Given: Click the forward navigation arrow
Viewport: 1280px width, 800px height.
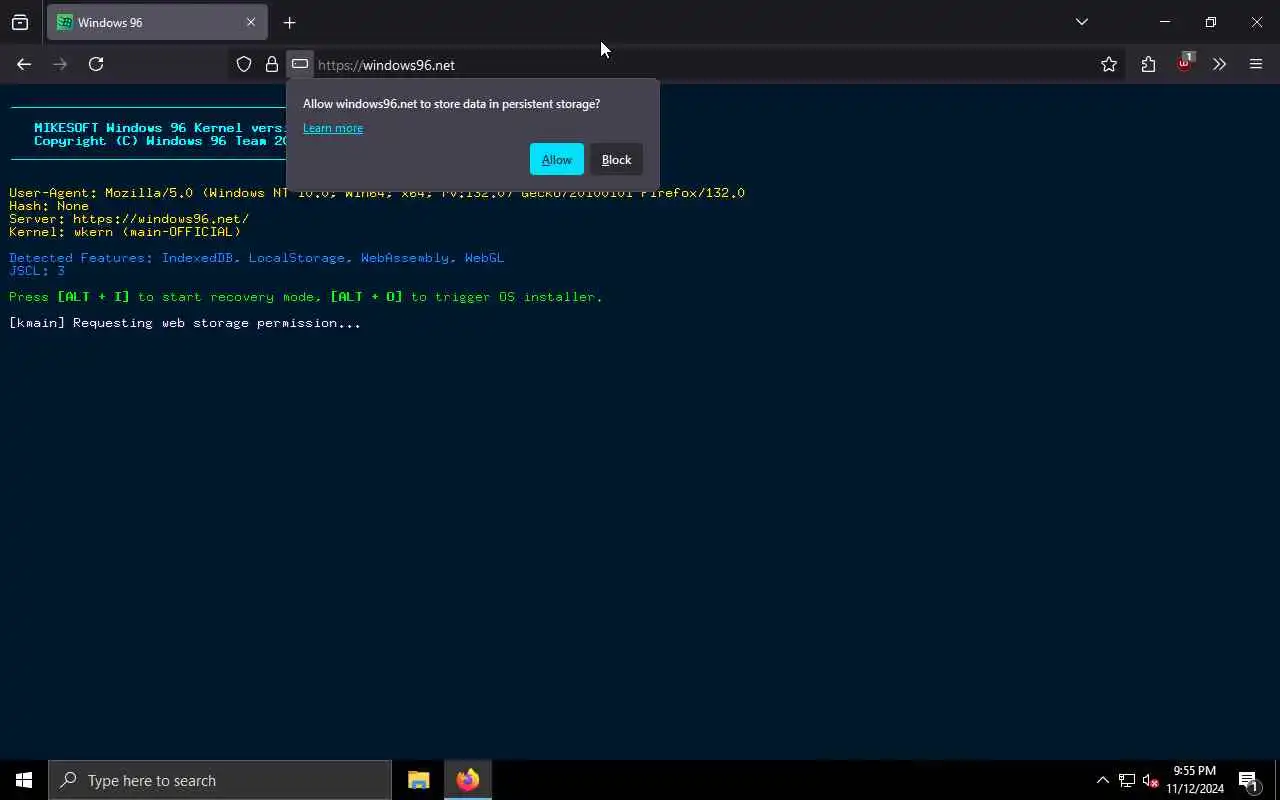Looking at the screenshot, I should [x=60, y=64].
